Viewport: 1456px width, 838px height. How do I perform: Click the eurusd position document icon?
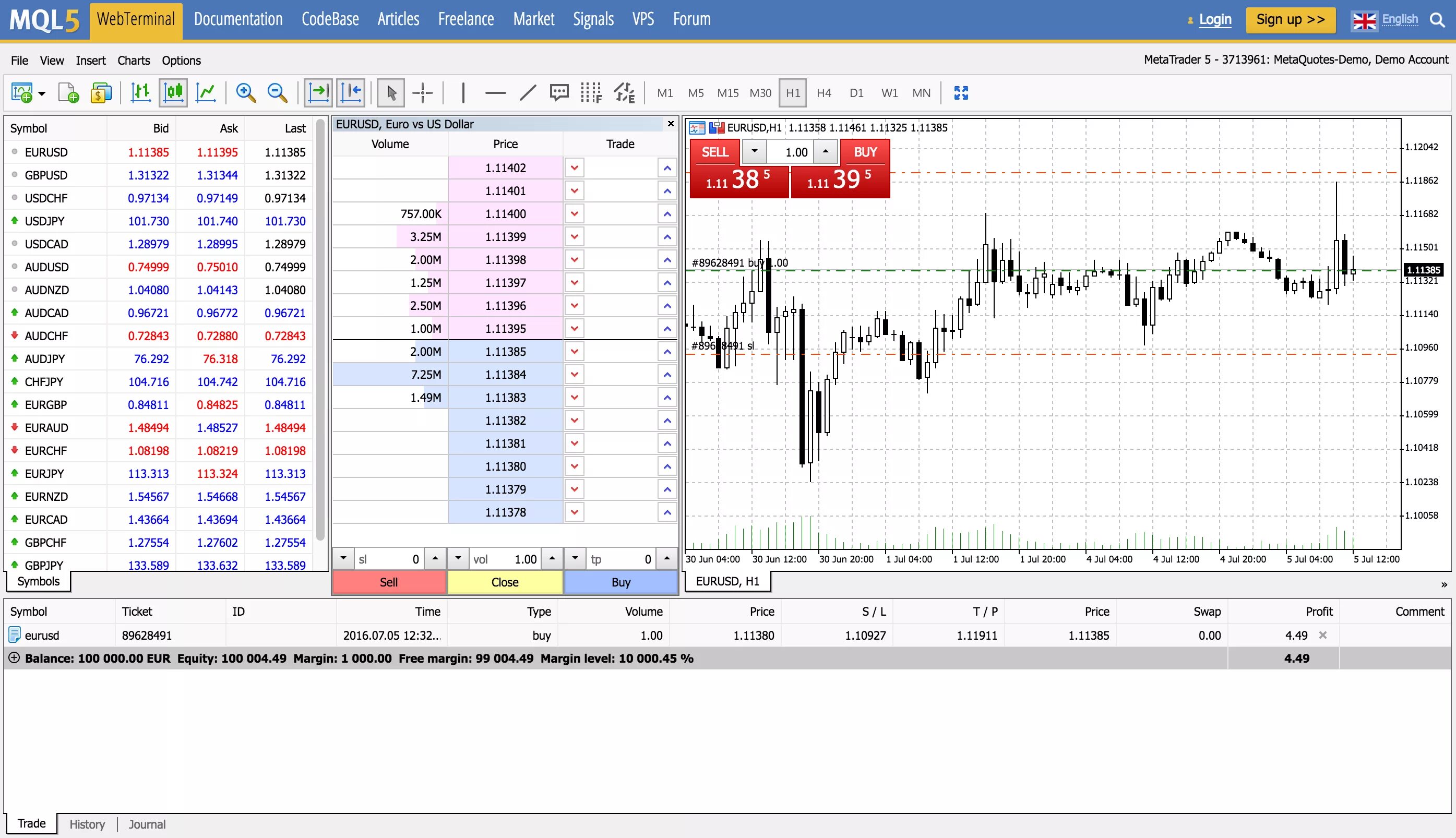15,635
